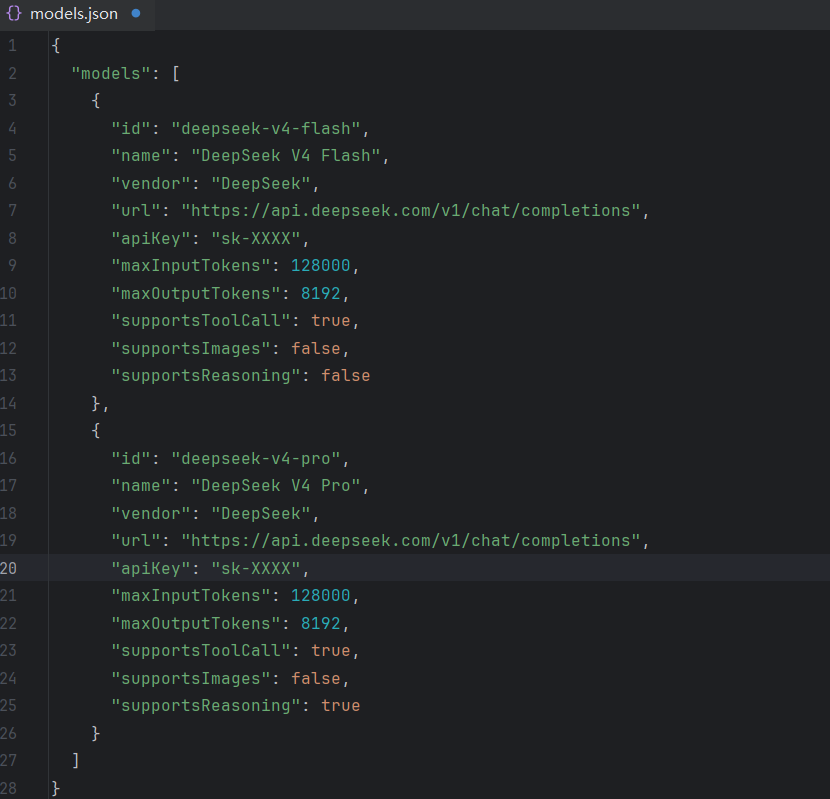Image resolution: width=830 pixels, height=799 pixels.
Task: Click the apiKey value on highlighted line 20
Action: coord(256,568)
